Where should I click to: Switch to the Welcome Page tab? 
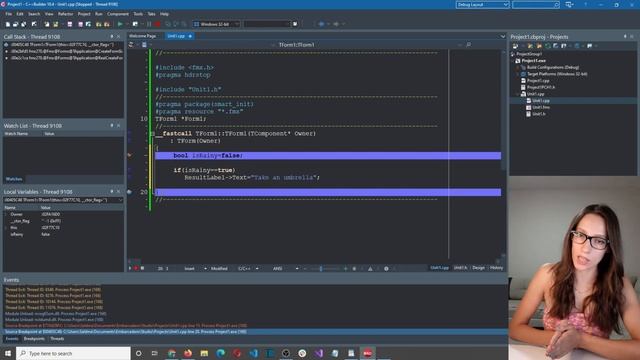point(142,36)
